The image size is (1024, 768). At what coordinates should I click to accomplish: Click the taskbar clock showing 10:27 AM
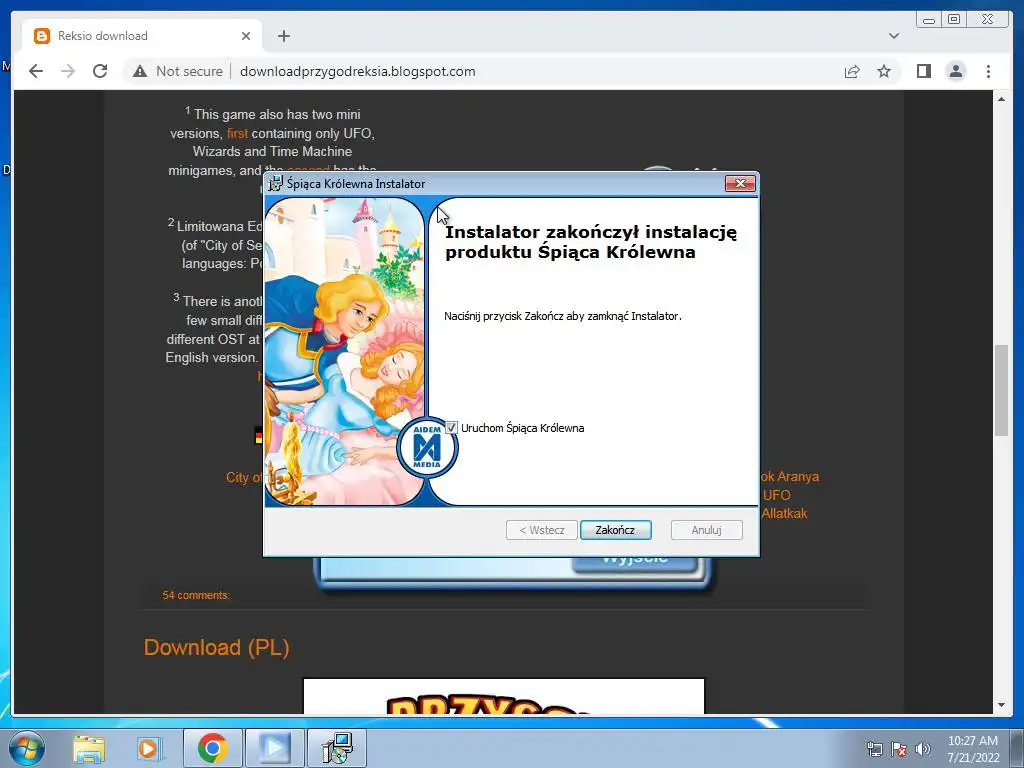click(973, 748)
